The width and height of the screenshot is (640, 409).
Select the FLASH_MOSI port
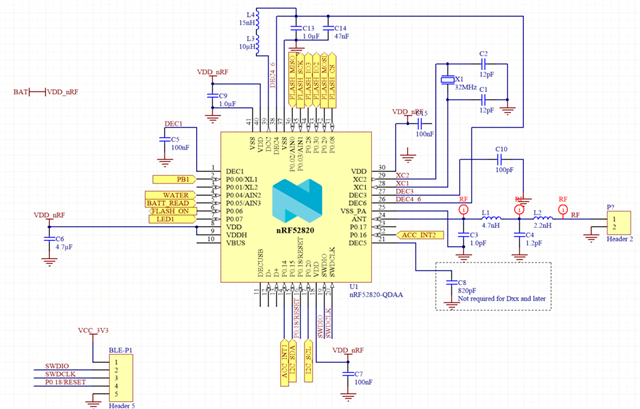tap(324, 80)
